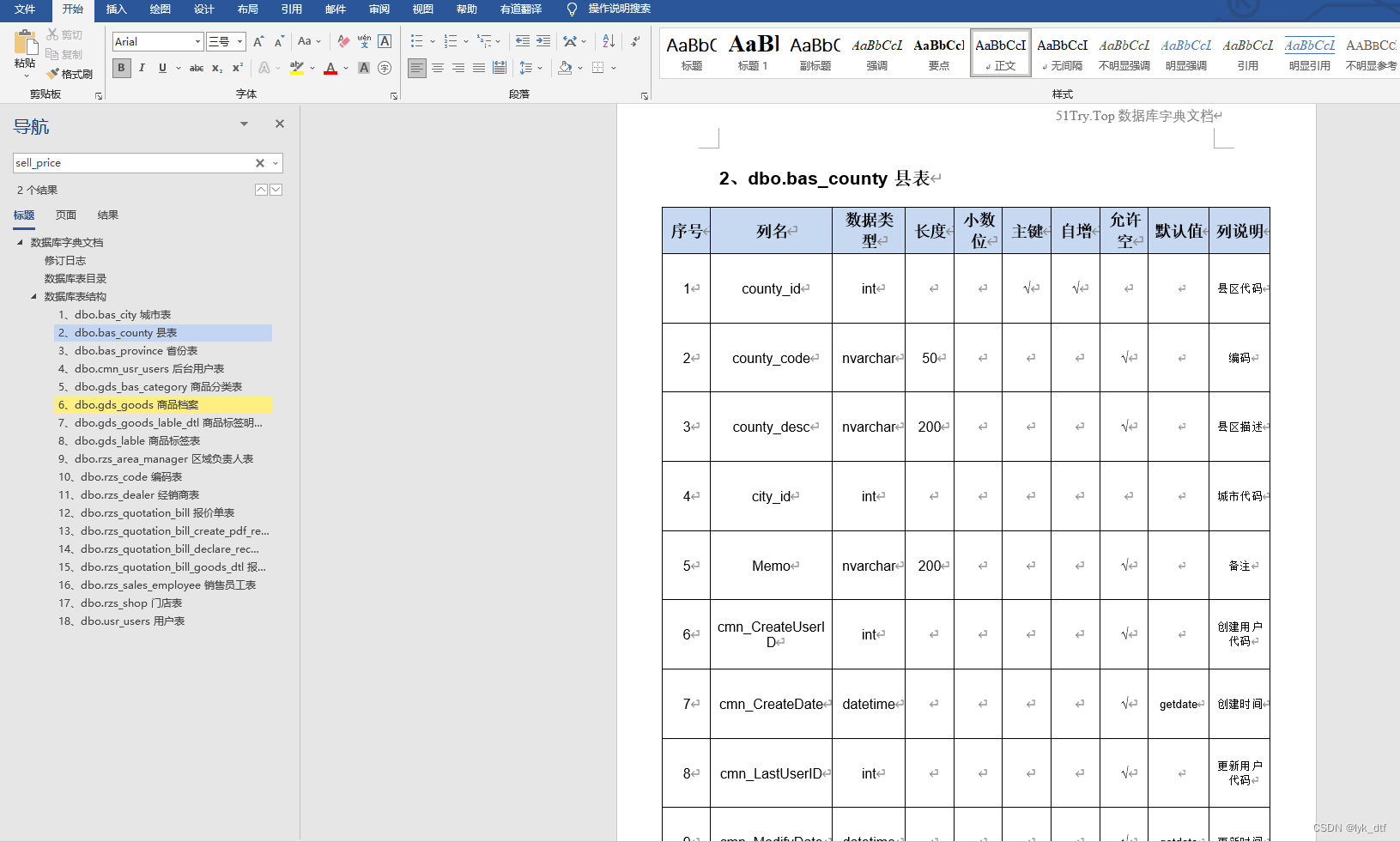Increase font size with grow-font icon
Viewport: 1400px width, 842px height.
point(258,41)
